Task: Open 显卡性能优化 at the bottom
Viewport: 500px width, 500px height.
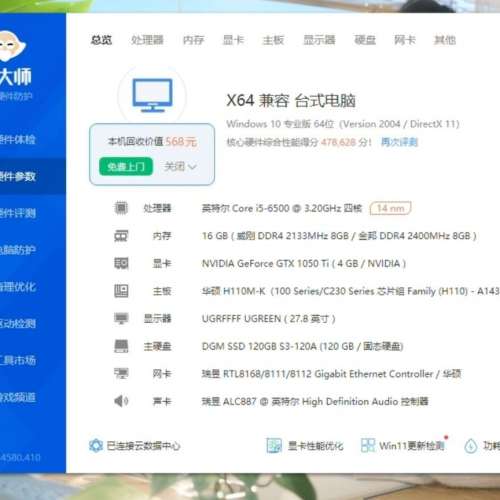Action: 315,446
